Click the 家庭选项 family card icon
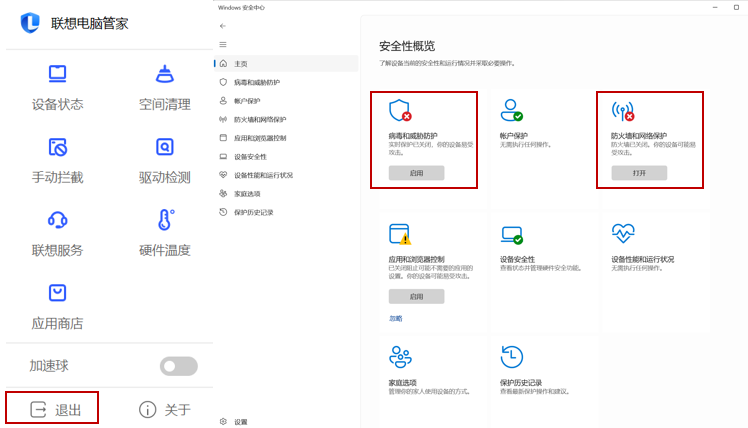Image resolution: width=748 pixels, height=428 pixels. 400,357
